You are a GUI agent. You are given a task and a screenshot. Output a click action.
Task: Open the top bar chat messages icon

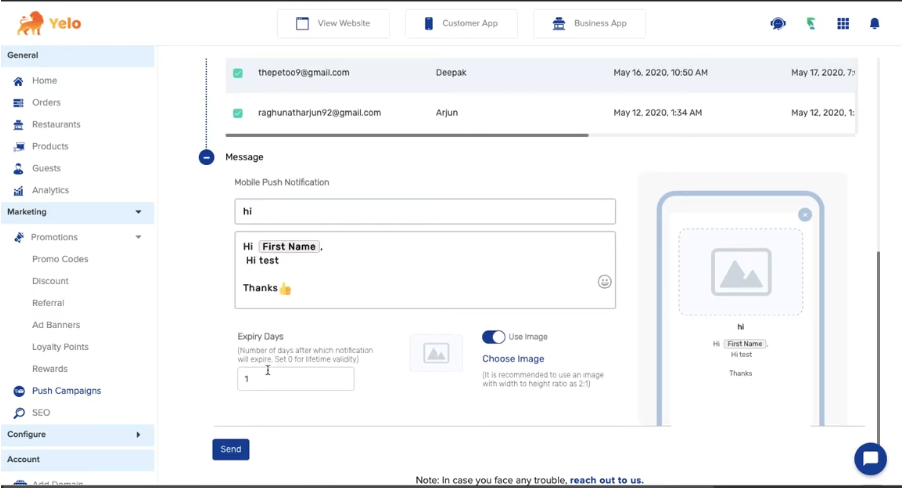click(778, 24)
